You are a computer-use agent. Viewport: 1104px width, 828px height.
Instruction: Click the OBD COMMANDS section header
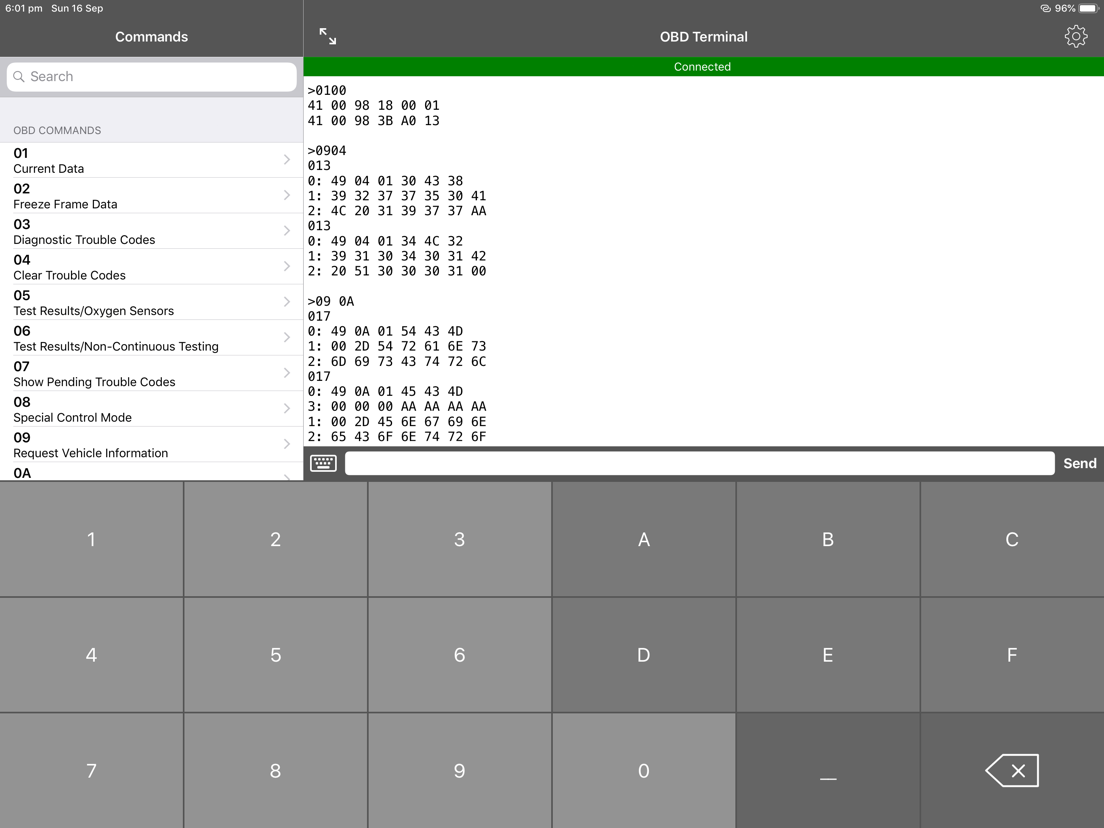(x=57, y=130)
